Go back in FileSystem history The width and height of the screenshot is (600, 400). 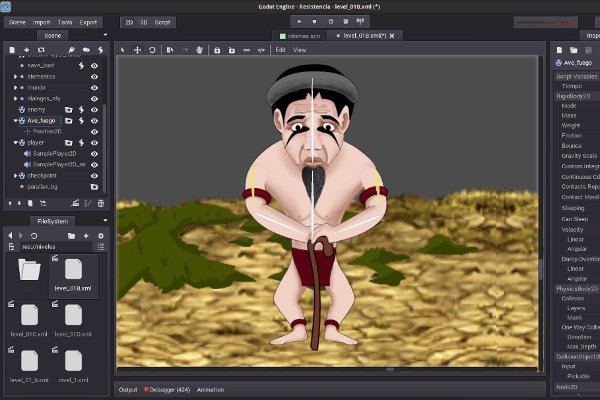(x=10, y=236)
